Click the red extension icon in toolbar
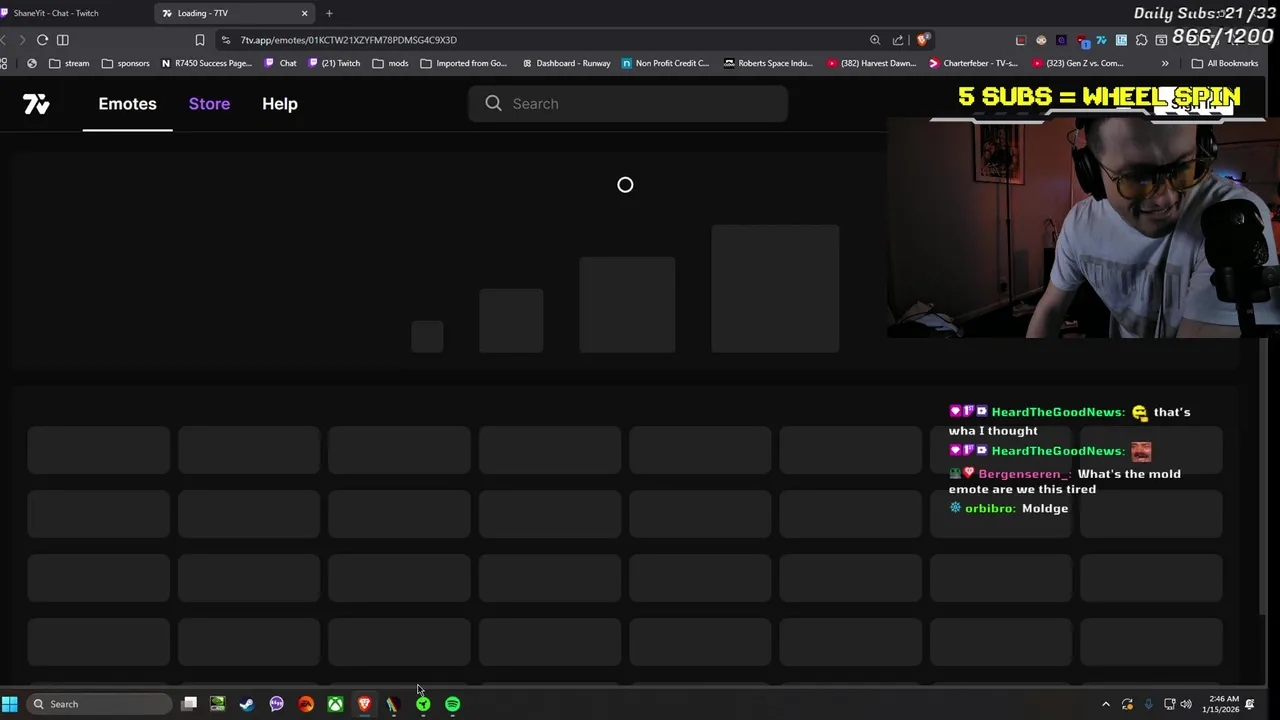Image resolution: width=1280 pixels, height=720 pixels. click(x=1021, y=40)
